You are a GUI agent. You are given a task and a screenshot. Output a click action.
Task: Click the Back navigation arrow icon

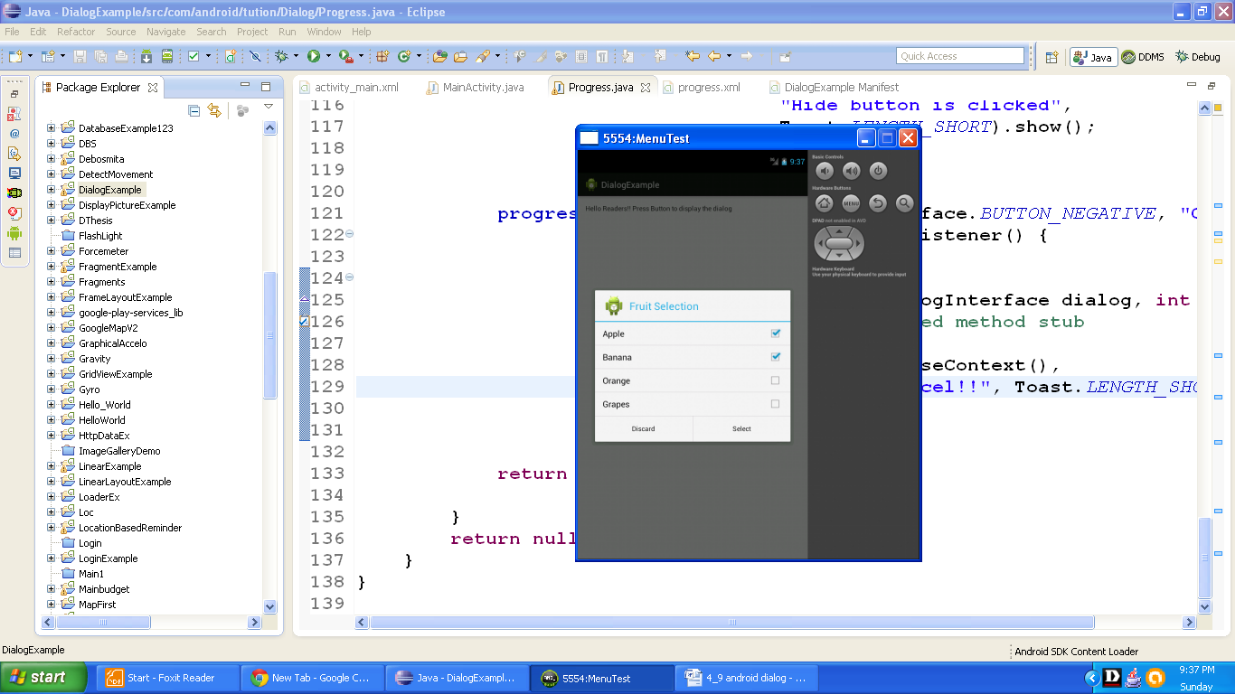(x=714, y=56)
